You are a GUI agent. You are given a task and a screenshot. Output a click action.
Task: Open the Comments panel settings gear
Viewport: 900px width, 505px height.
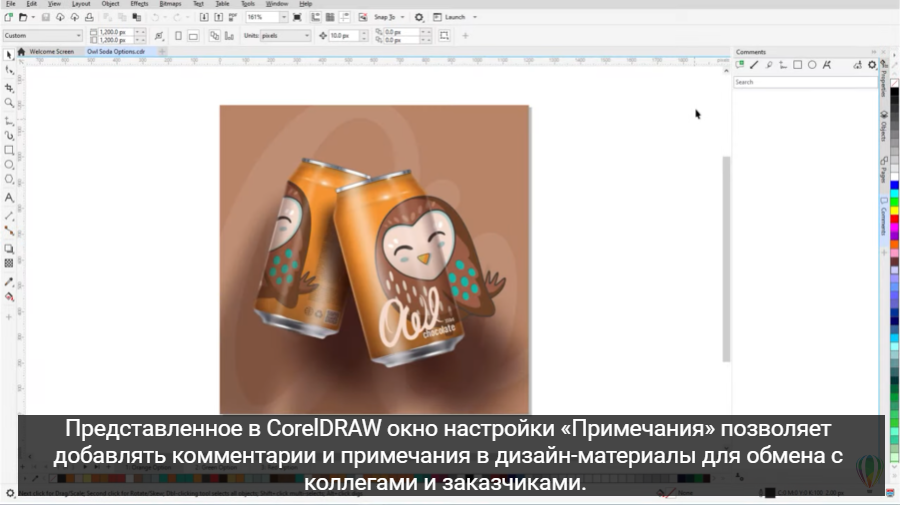point(872,65)
